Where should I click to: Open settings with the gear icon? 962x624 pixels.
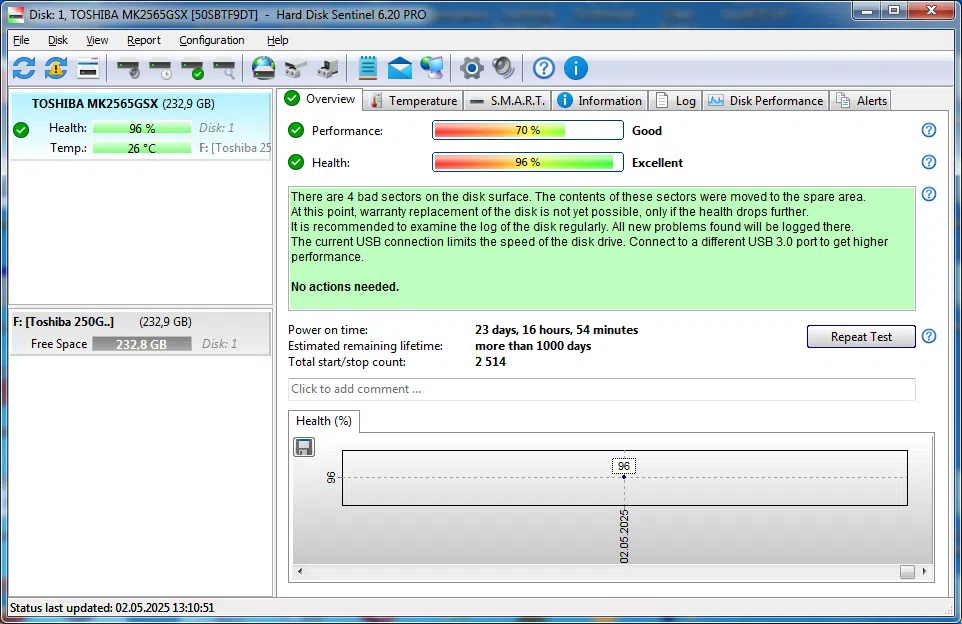pos(471,68)
